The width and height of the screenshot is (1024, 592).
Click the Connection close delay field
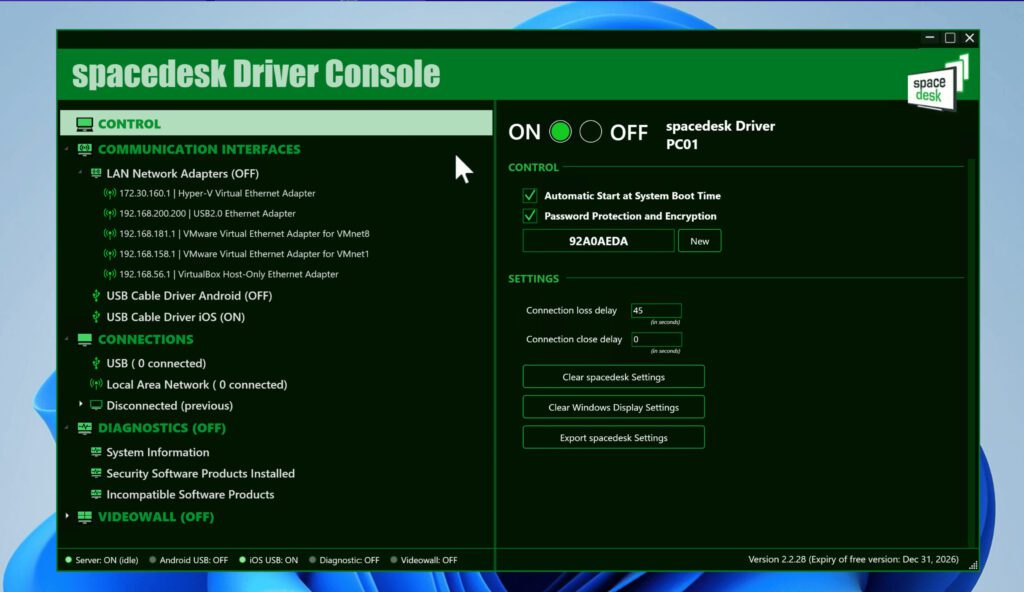click(x=656, y=339)
